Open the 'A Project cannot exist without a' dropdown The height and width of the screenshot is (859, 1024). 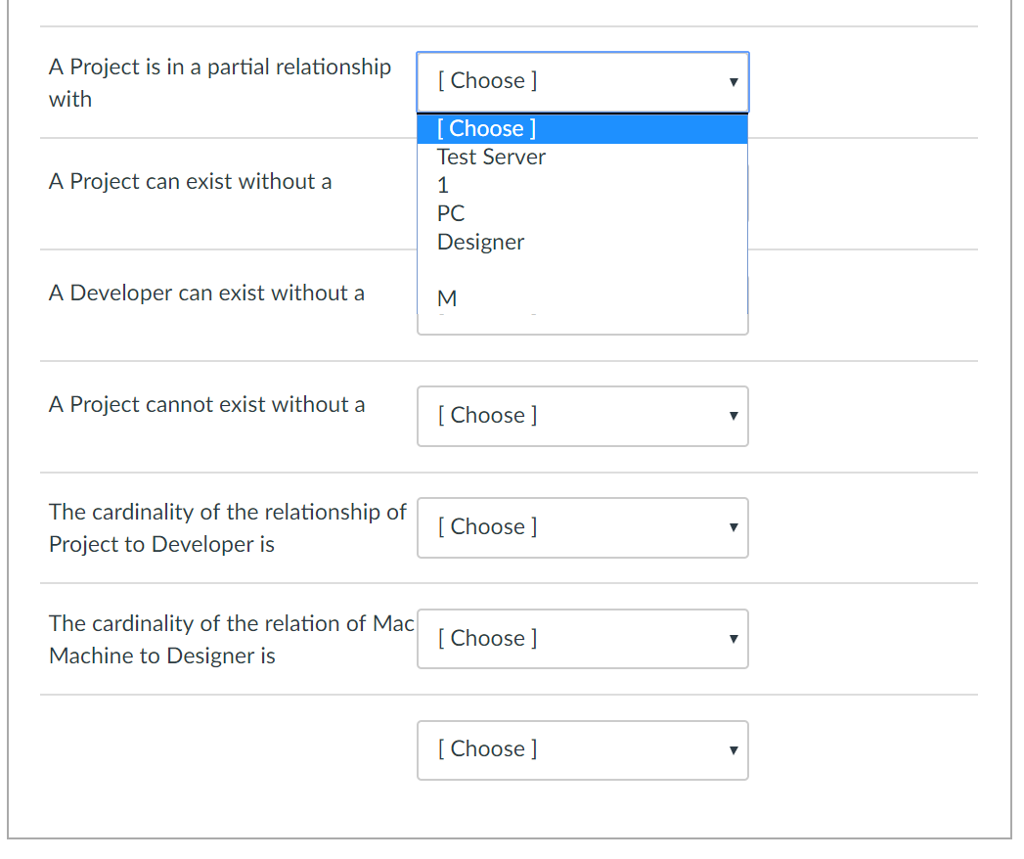coord(583,416)
